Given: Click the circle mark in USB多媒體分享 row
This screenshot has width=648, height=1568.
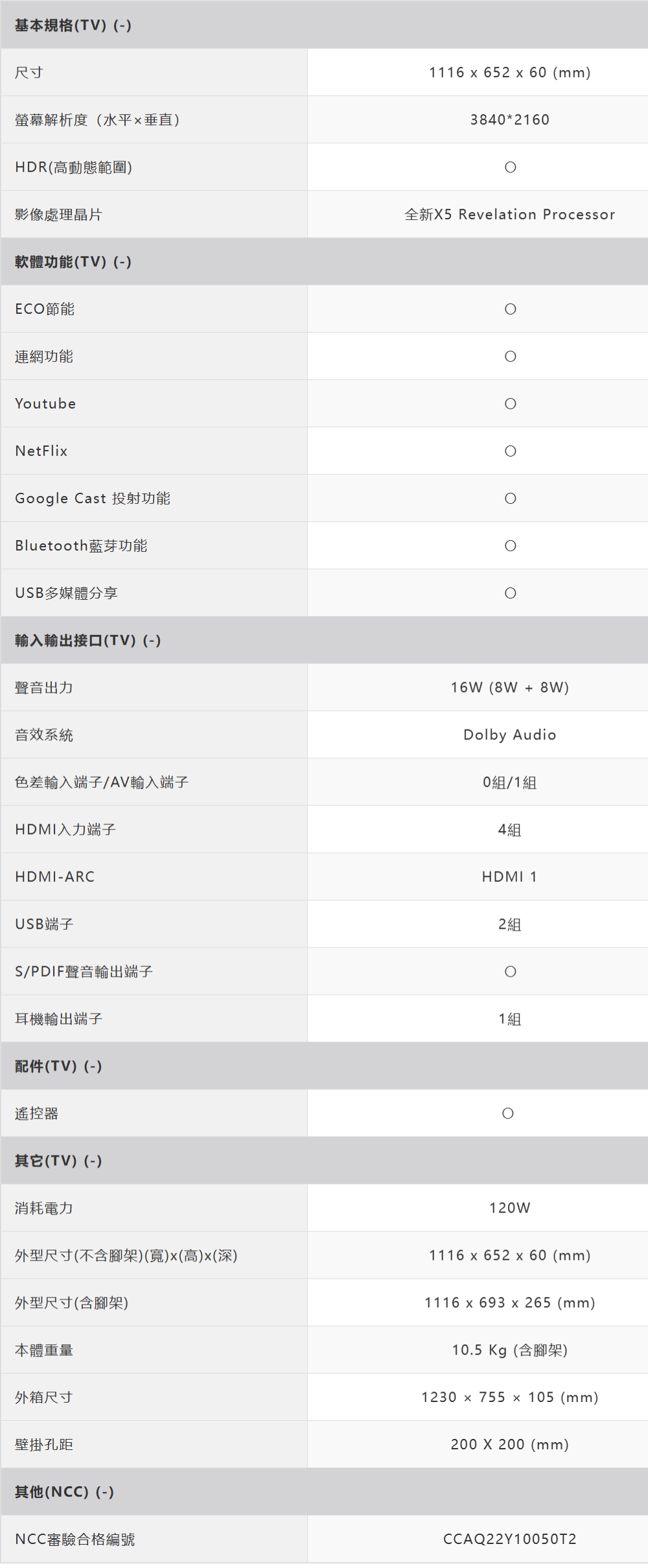Looking at the screenshot, I should point(510,593).
